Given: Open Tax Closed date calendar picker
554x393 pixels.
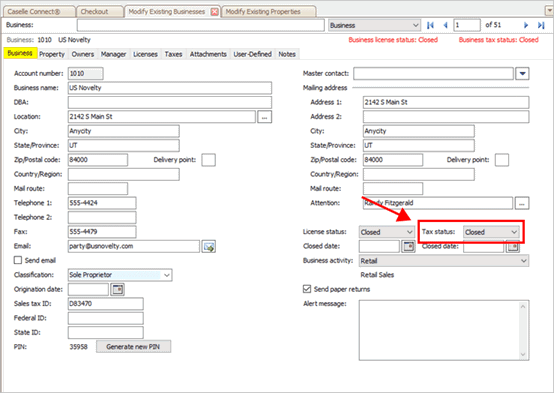Looking at the screenshot, I should pyautogui.click(x=513, y=246).
